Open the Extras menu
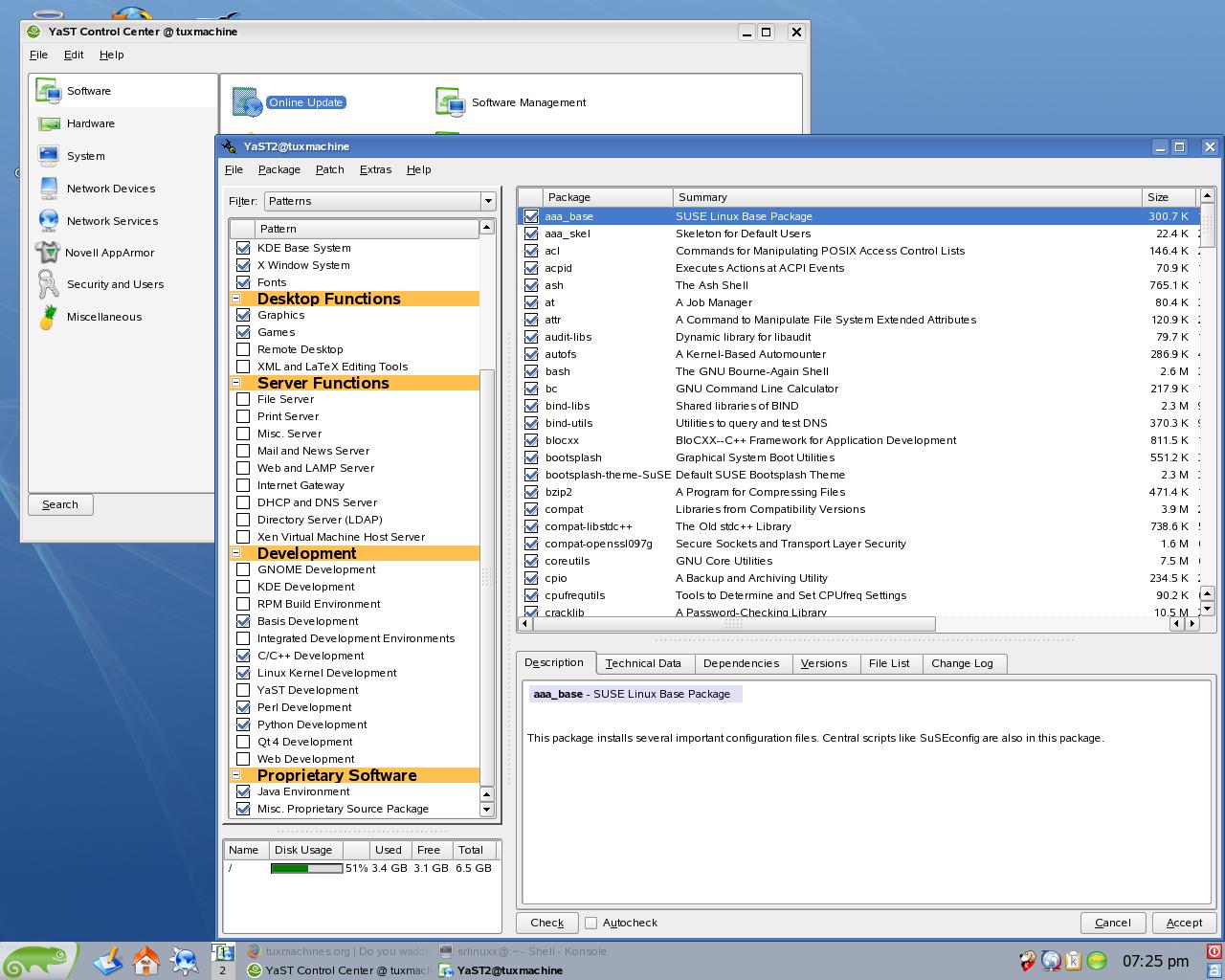 [x=375, y=169]
